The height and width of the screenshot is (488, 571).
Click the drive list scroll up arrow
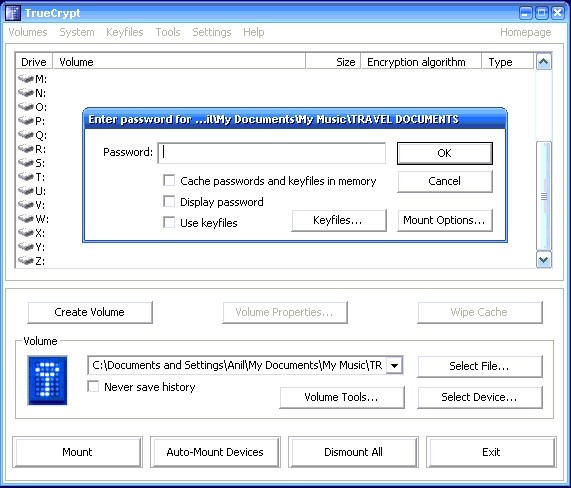coord(544,62)
